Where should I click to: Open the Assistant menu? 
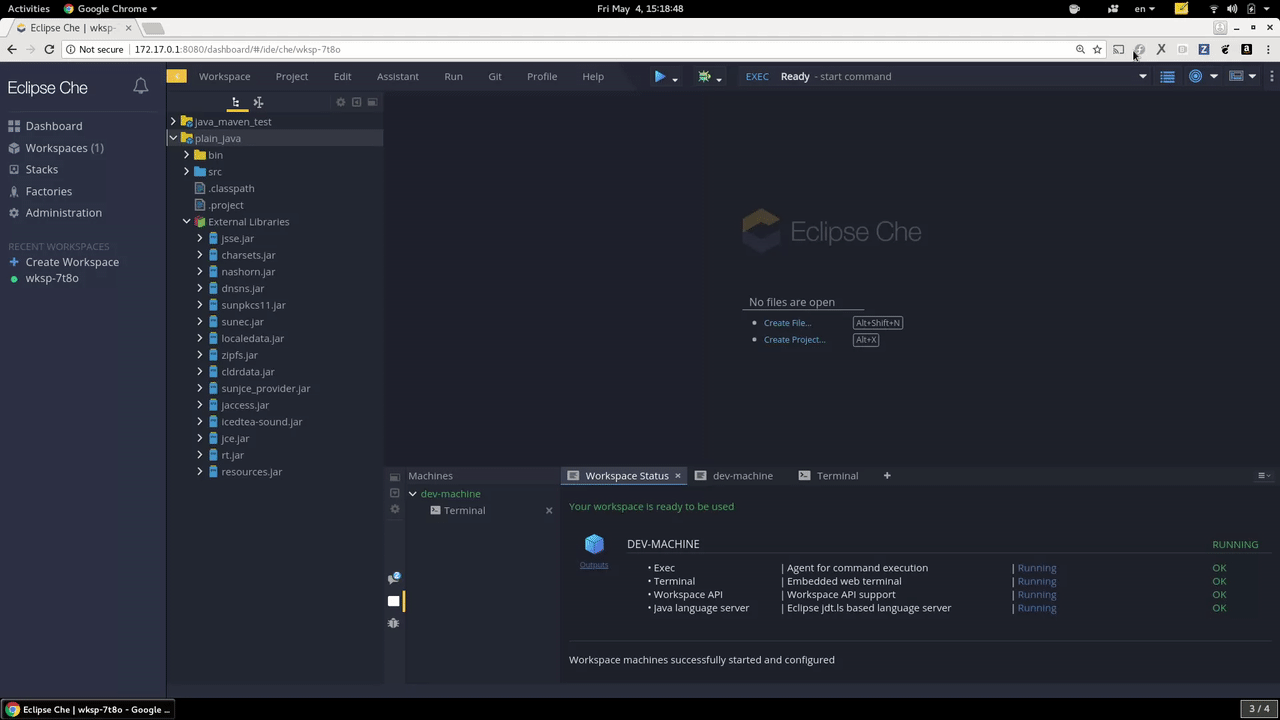[x=397, y=76]
